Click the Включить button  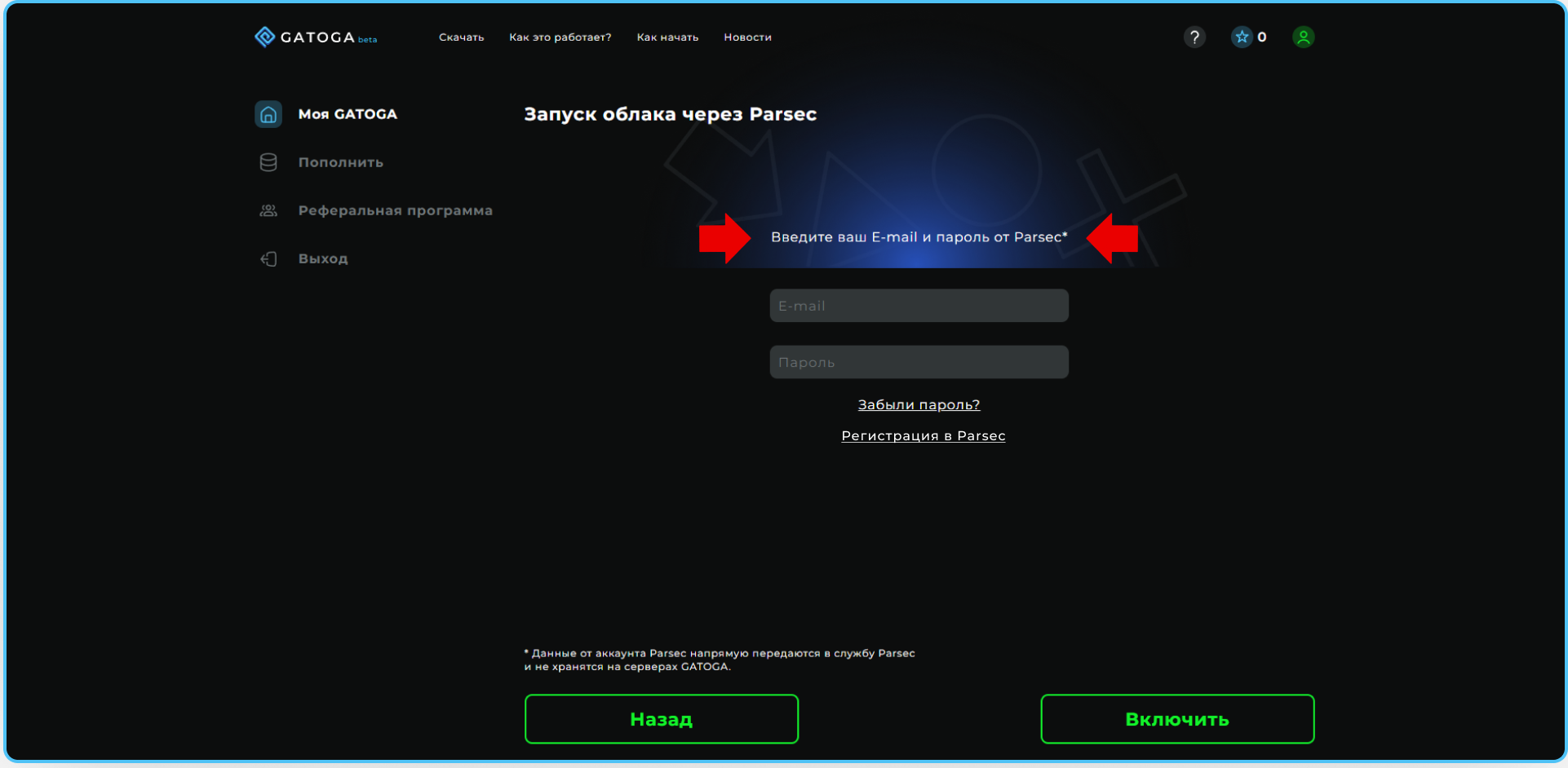[1177, 719]
